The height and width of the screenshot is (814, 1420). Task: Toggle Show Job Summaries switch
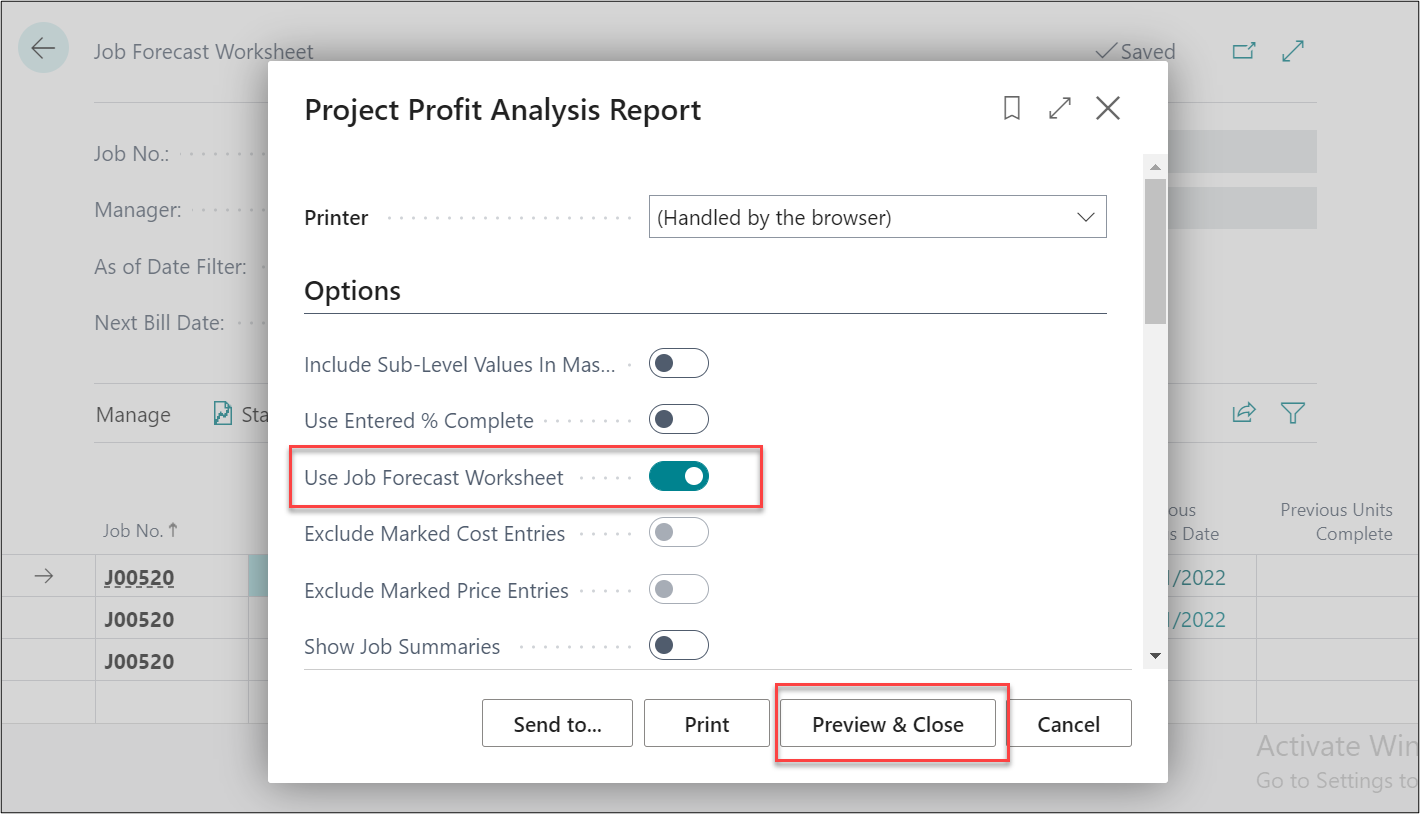coord(678,646)
